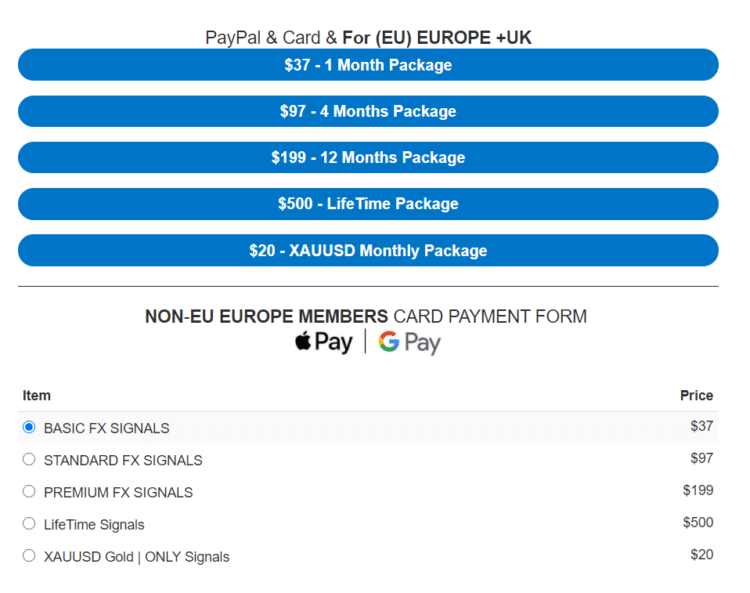Open the $500 - LifeTime Package option
This screenshot has height=593, width=750.
368,203
